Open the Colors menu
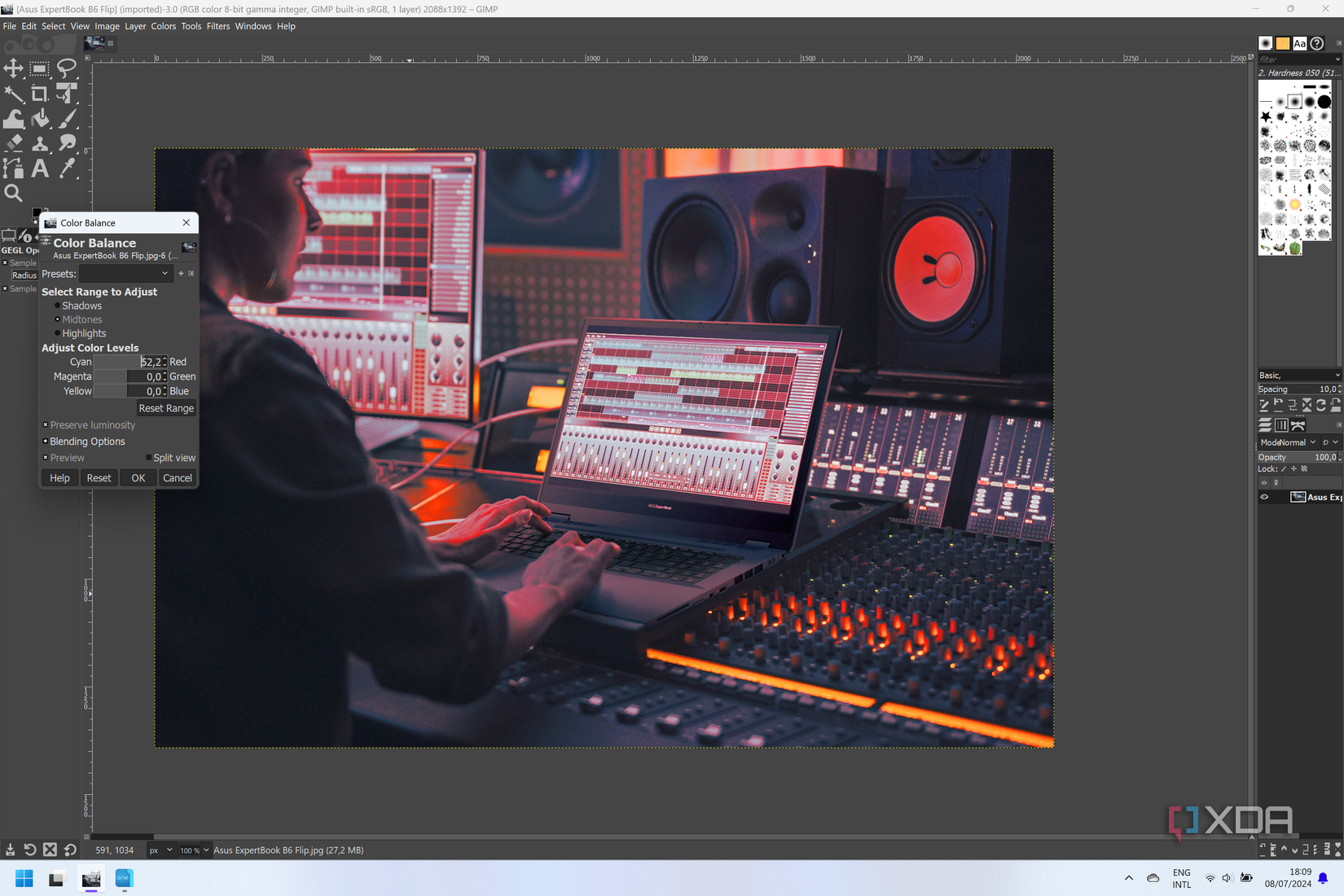 (163, 26)
